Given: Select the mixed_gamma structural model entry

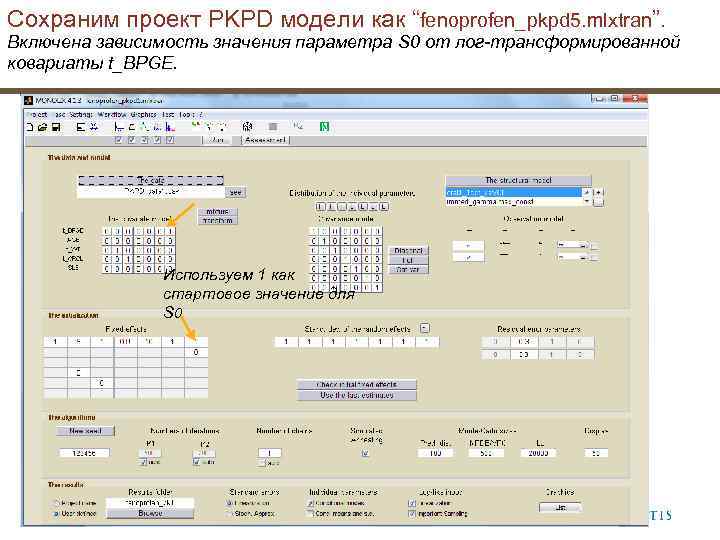Looking at the screenshot, I should pyautogui.click(x=513, y=202).
